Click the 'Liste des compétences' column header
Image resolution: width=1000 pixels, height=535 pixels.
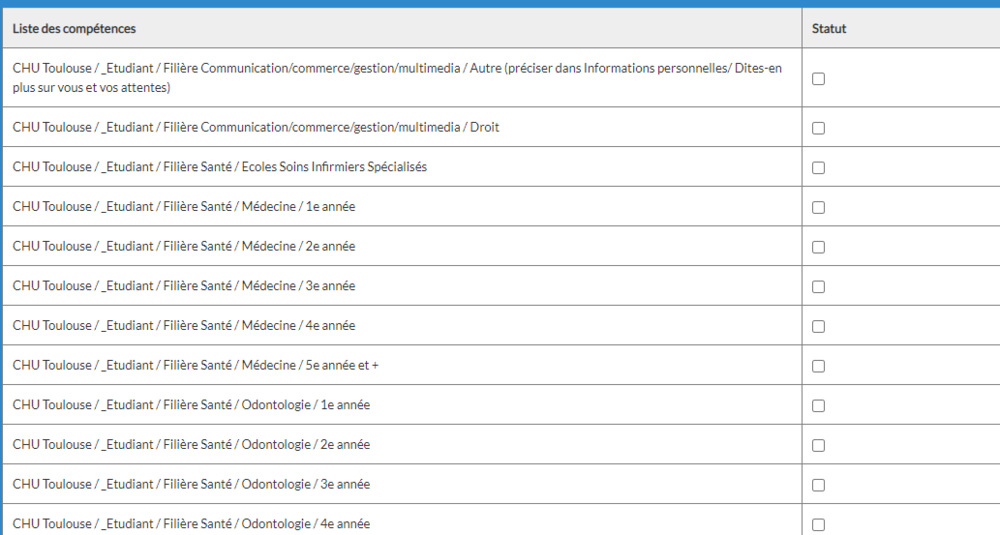(74, 29)
